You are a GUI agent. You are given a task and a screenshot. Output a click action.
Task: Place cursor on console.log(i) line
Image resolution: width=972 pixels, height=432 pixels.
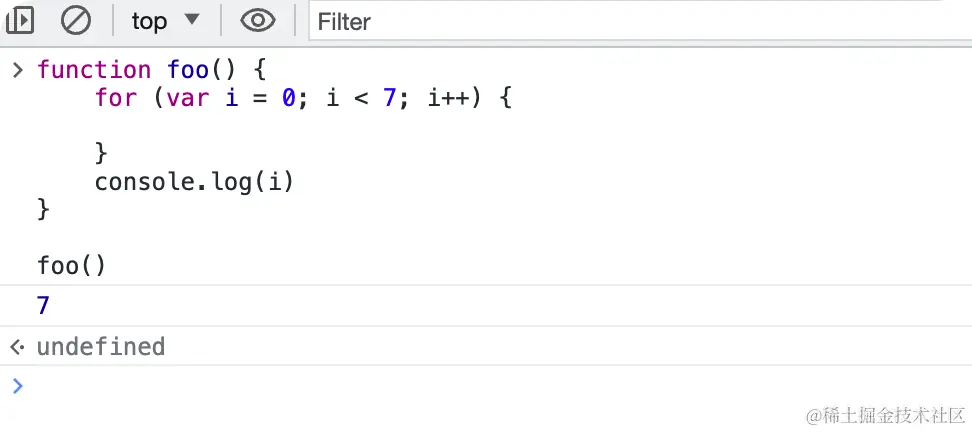point(194,182)
